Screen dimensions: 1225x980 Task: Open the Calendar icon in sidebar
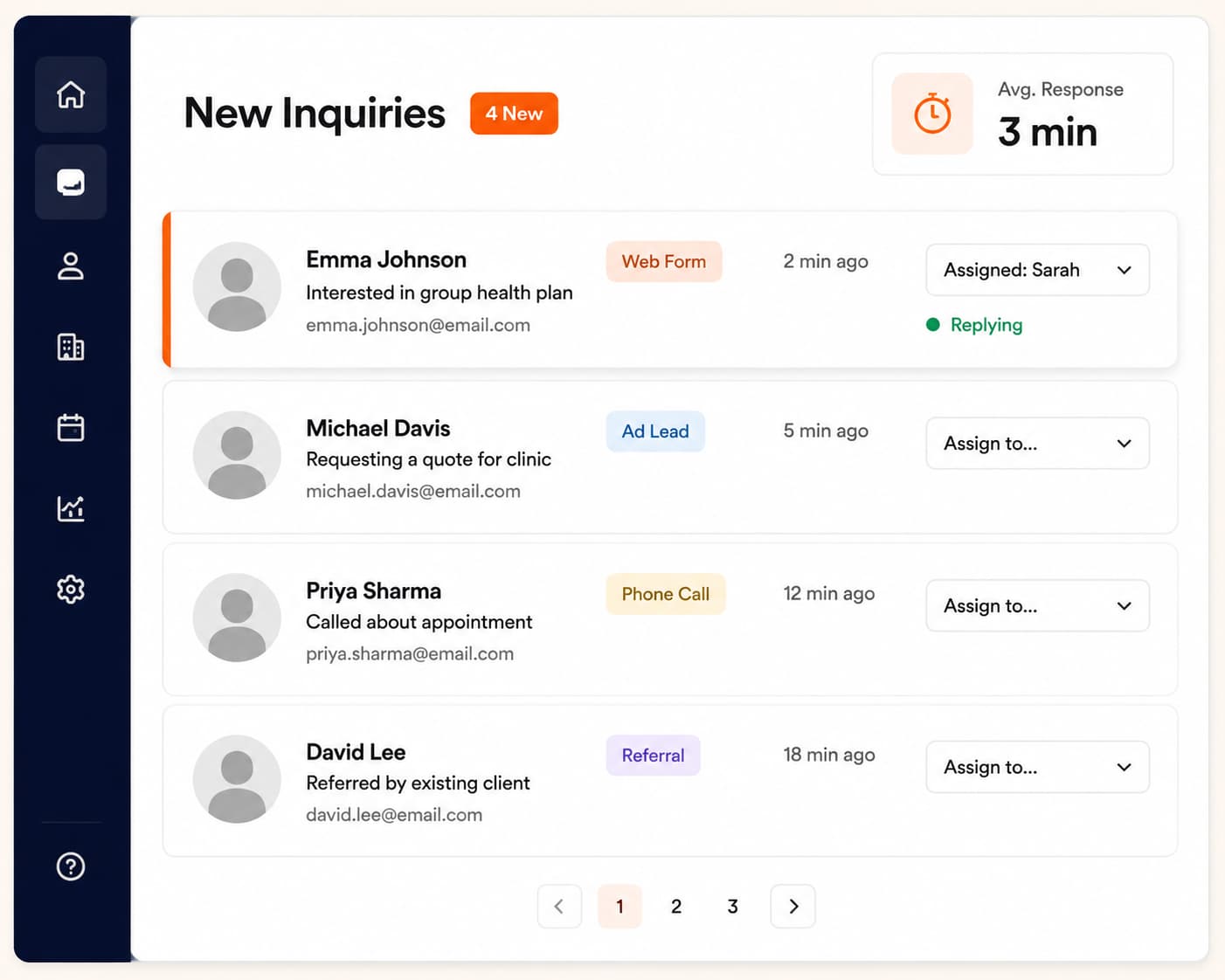coord(71,427)
